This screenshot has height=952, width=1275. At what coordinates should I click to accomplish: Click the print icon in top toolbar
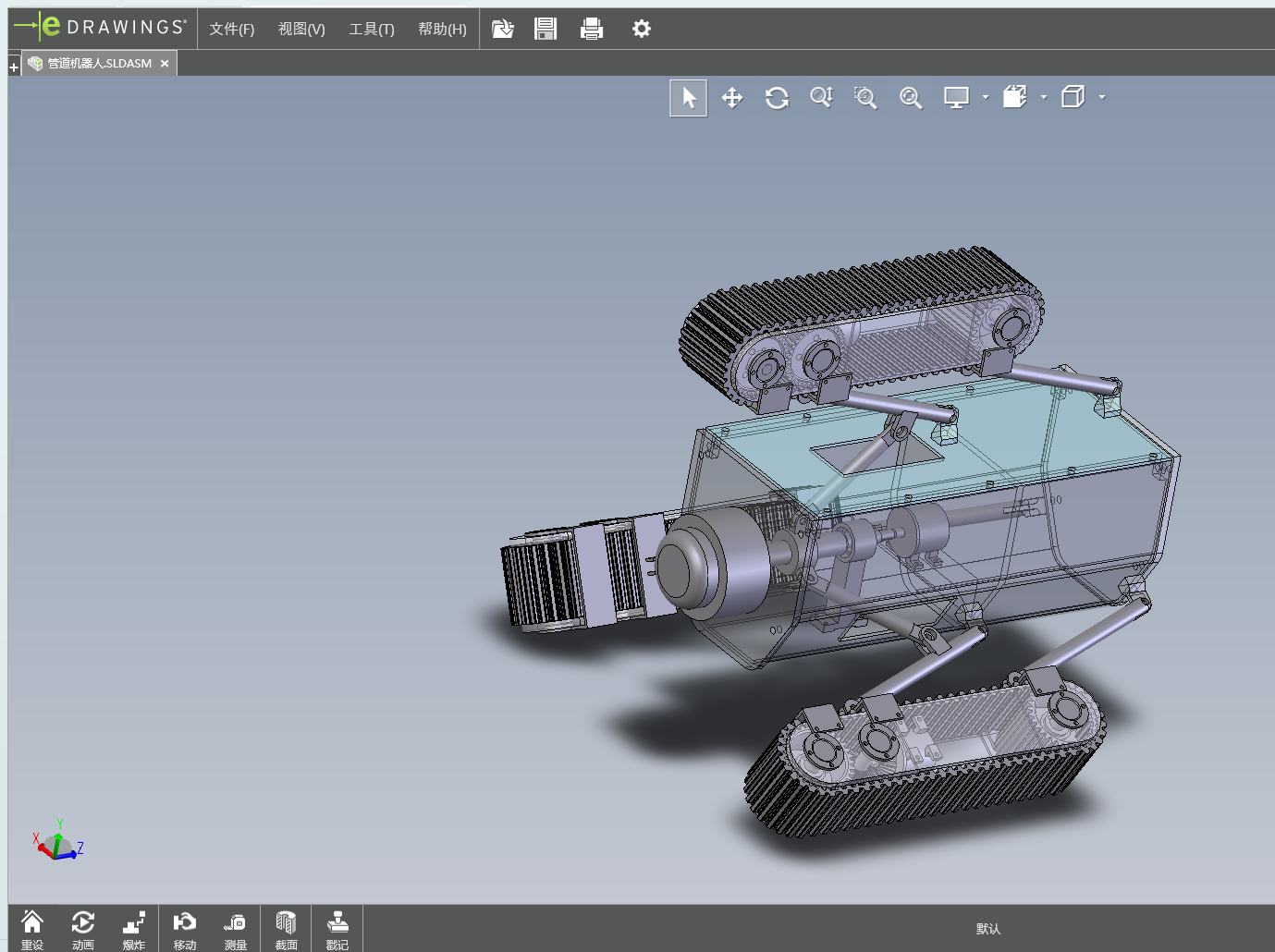click(592, 30)
